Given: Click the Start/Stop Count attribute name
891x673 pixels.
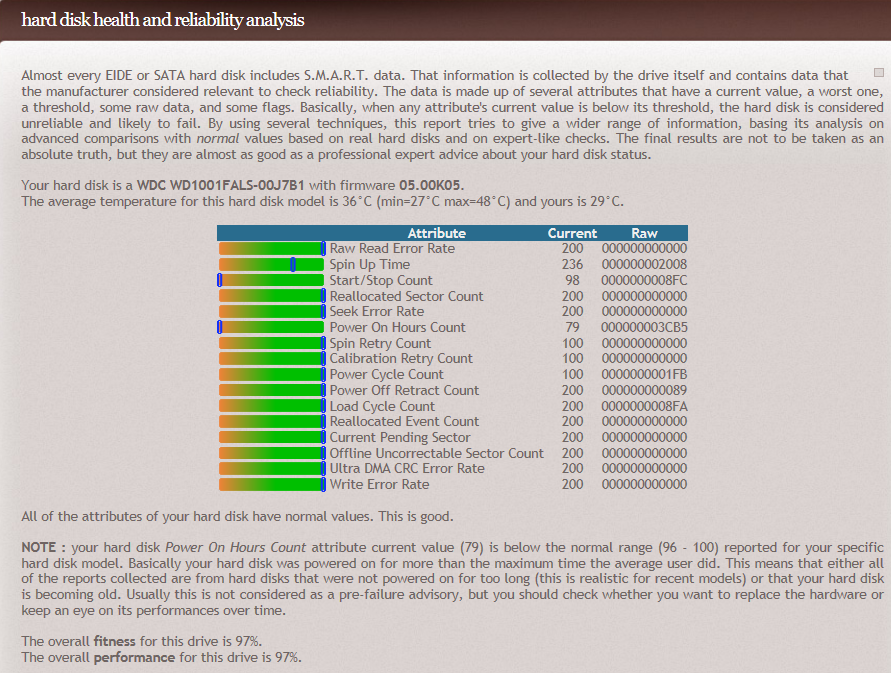Looking at the screenshot, I should (381, 280).
